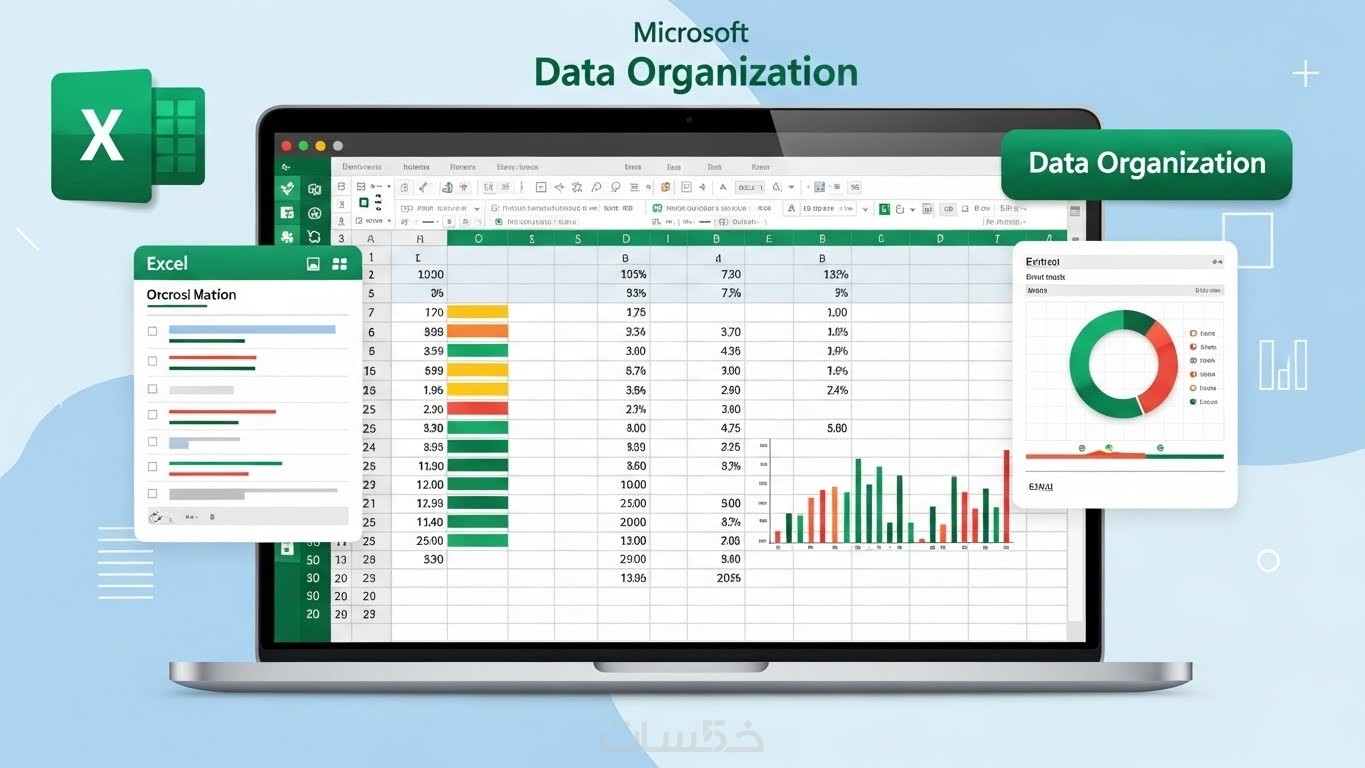This screenshot has height=768, width=1365.
Task: Tick the checkbox beside green-over-red bars
Action: click(x=152, y=467)
